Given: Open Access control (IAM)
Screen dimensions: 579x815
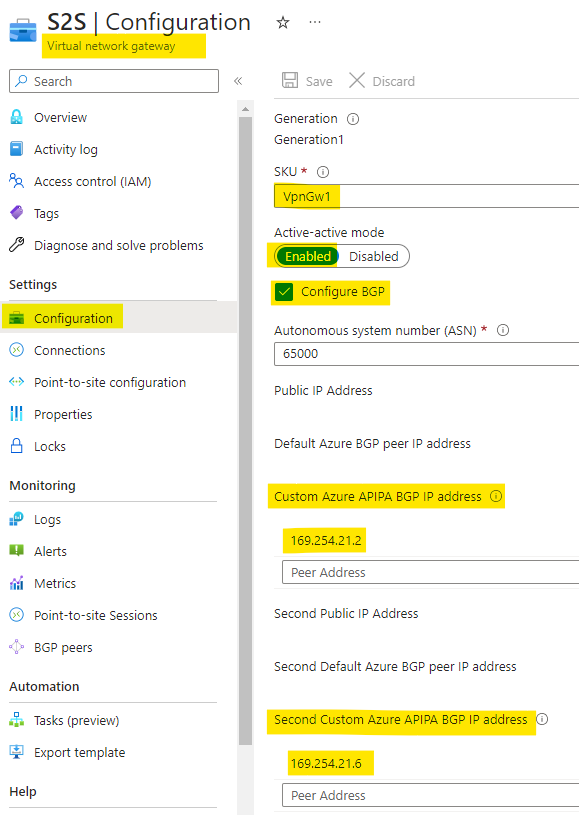Looking at the screenshot, I should pos(93,181).
